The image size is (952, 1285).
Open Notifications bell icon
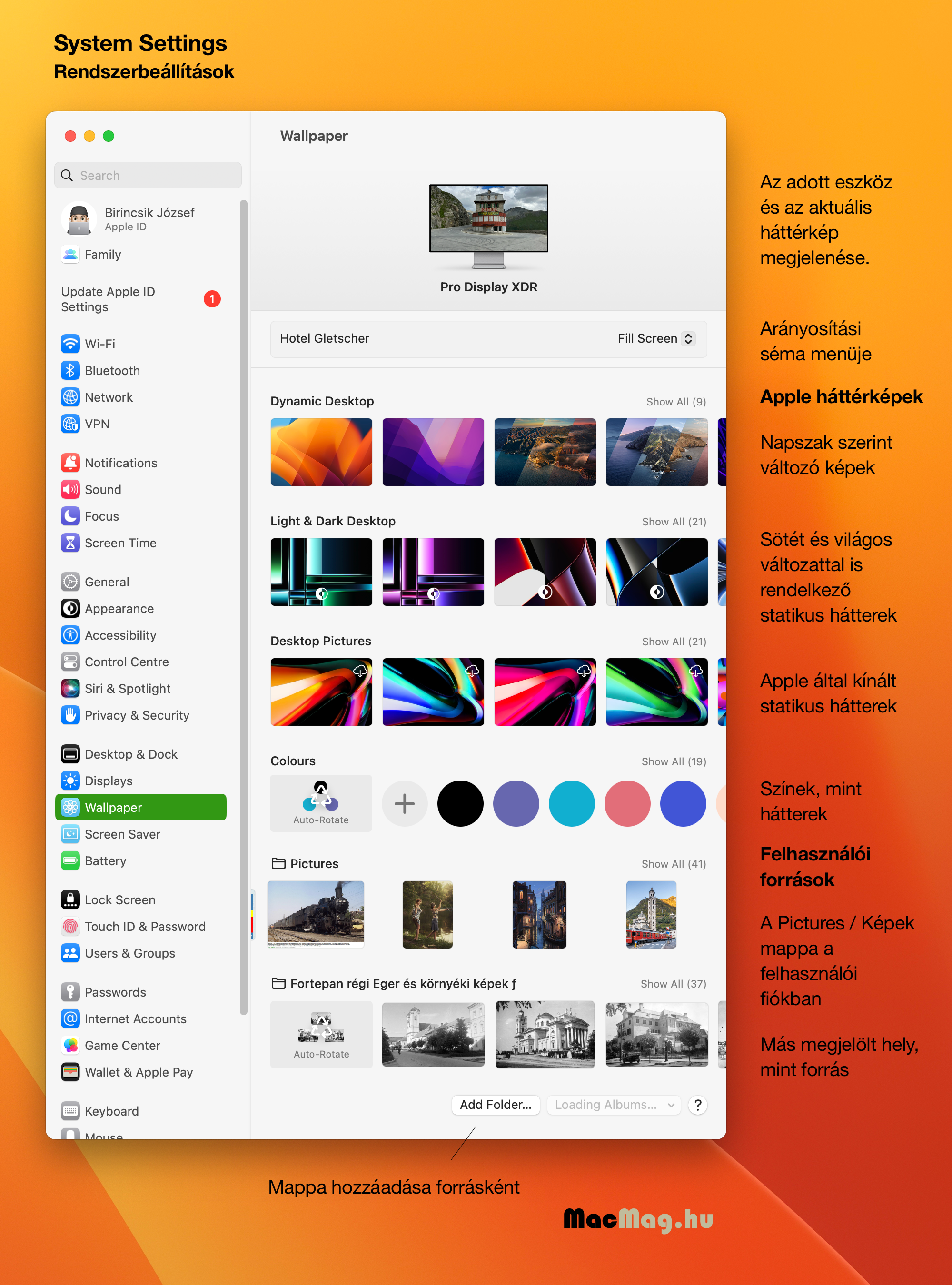[x=70, y=463]
